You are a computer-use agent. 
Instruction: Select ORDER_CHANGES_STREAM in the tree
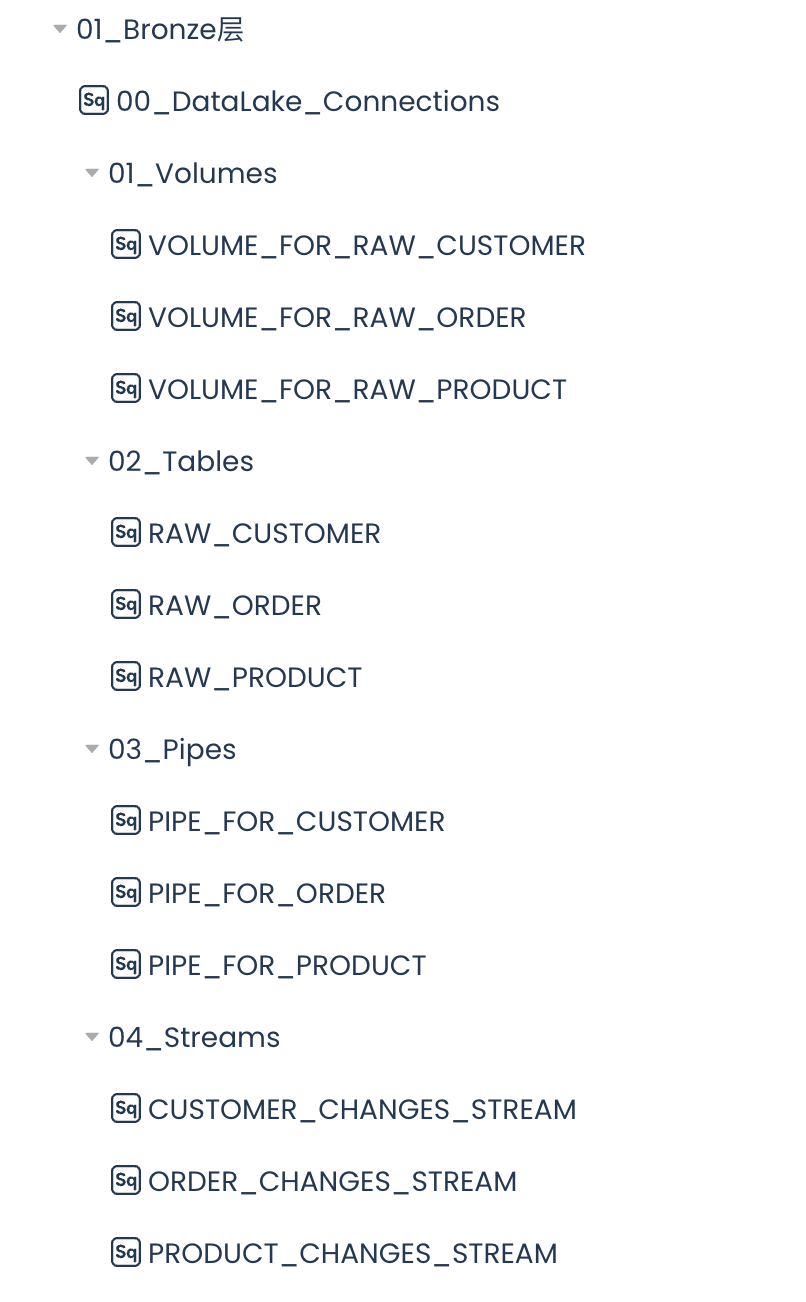coord(332,1181)
